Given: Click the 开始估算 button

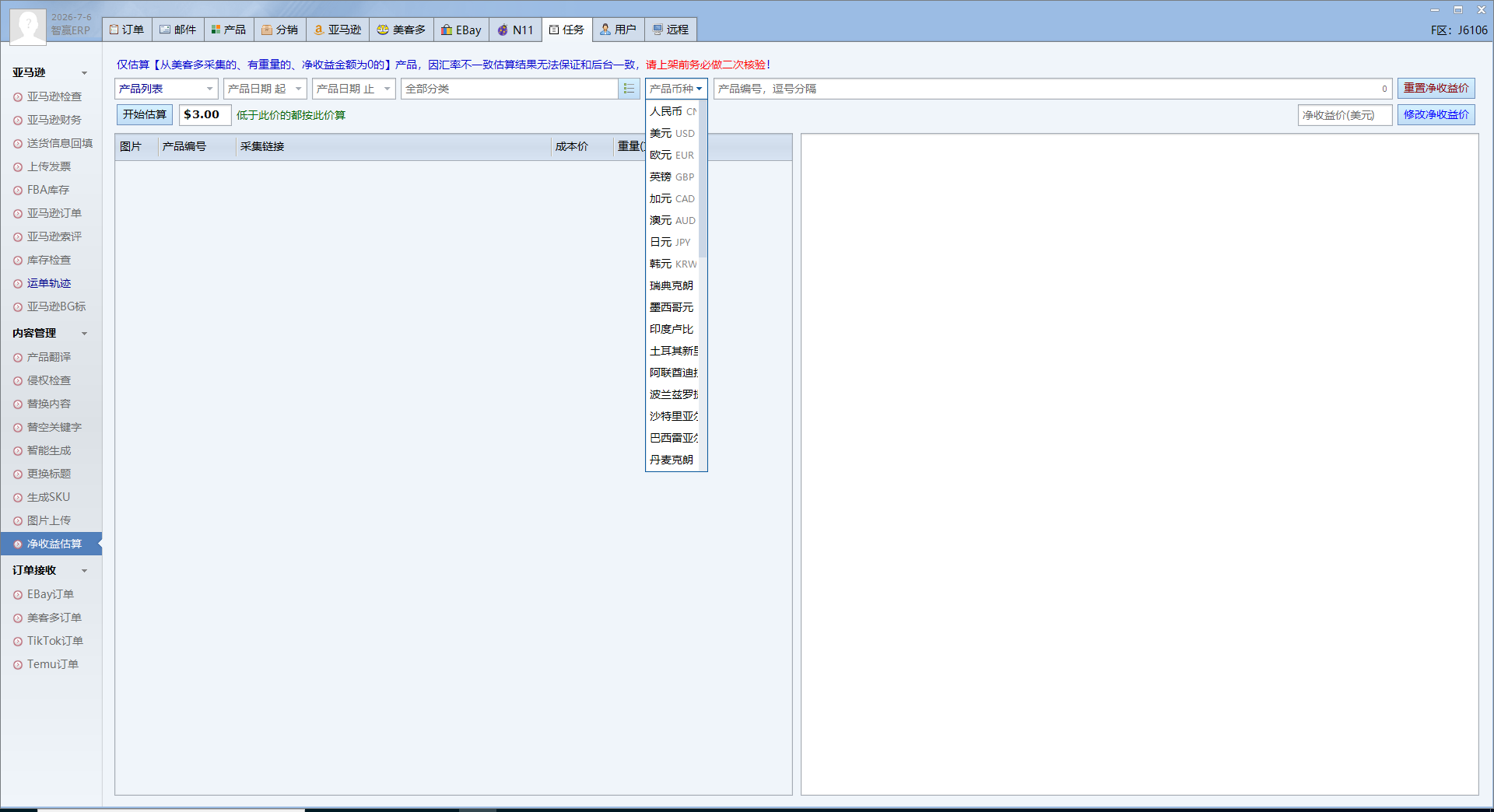Looking at the screenshot, I should [145, 114].
